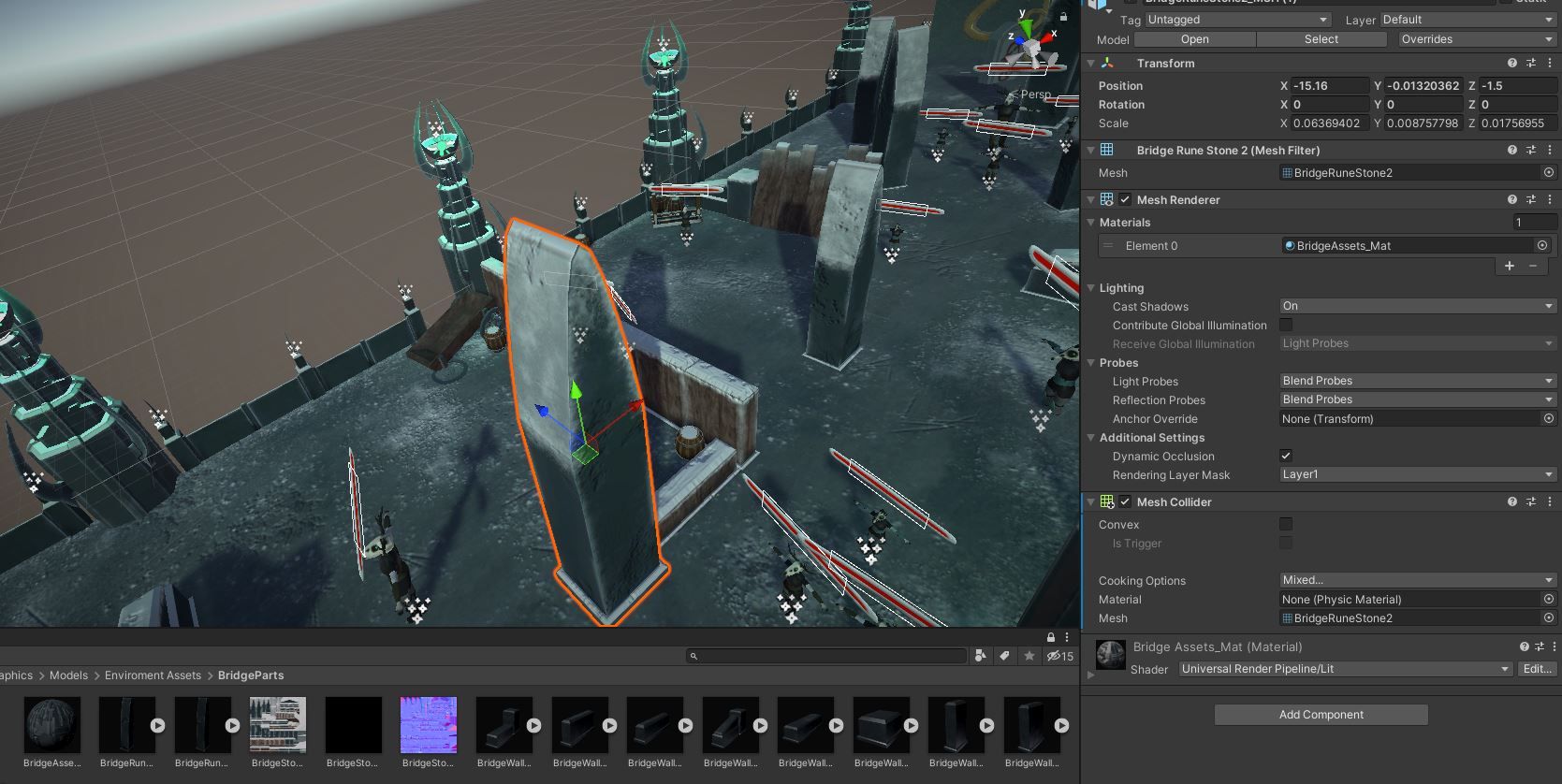Viewport: 1562px width, 784px height.
Task: Disable the Mesh Renderer component checkbox
Action: tap(1125, 199)
